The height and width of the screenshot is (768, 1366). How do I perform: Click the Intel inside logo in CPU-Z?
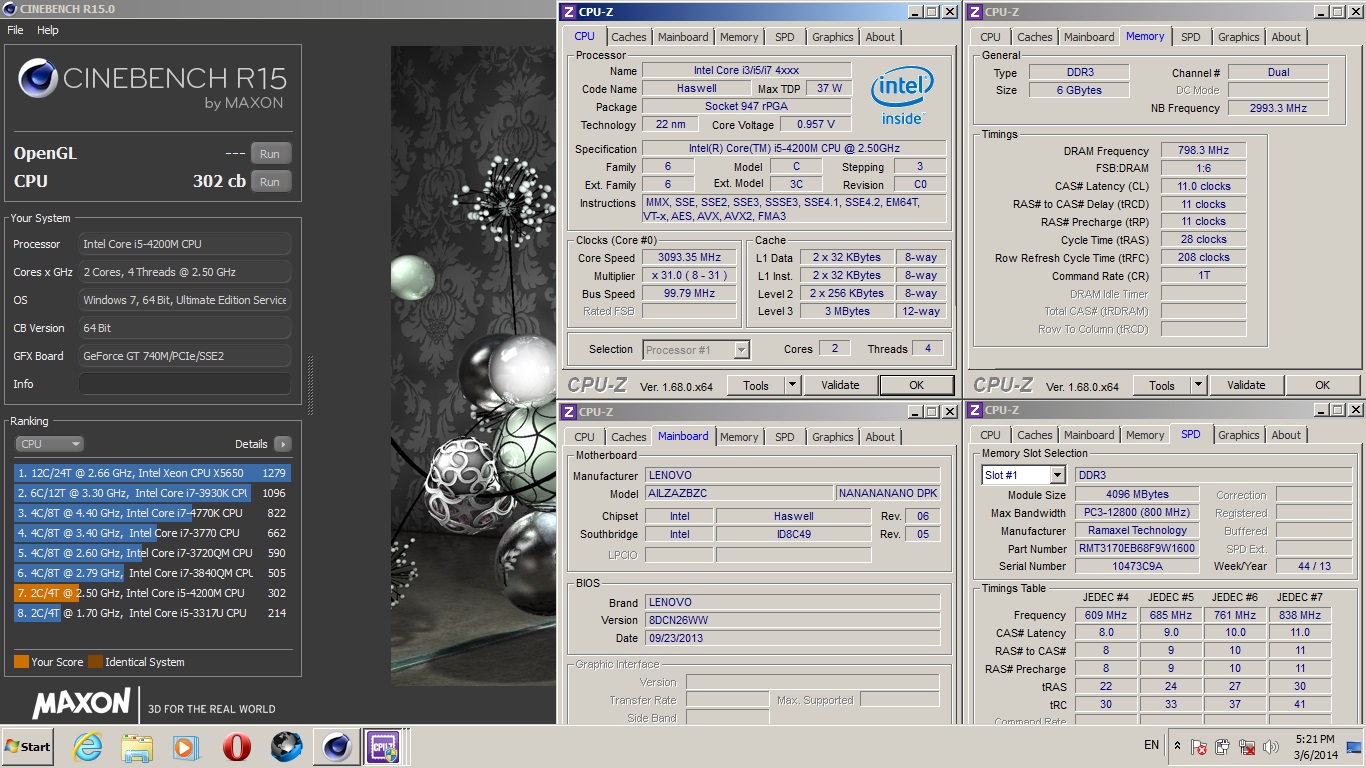(902, 97)
